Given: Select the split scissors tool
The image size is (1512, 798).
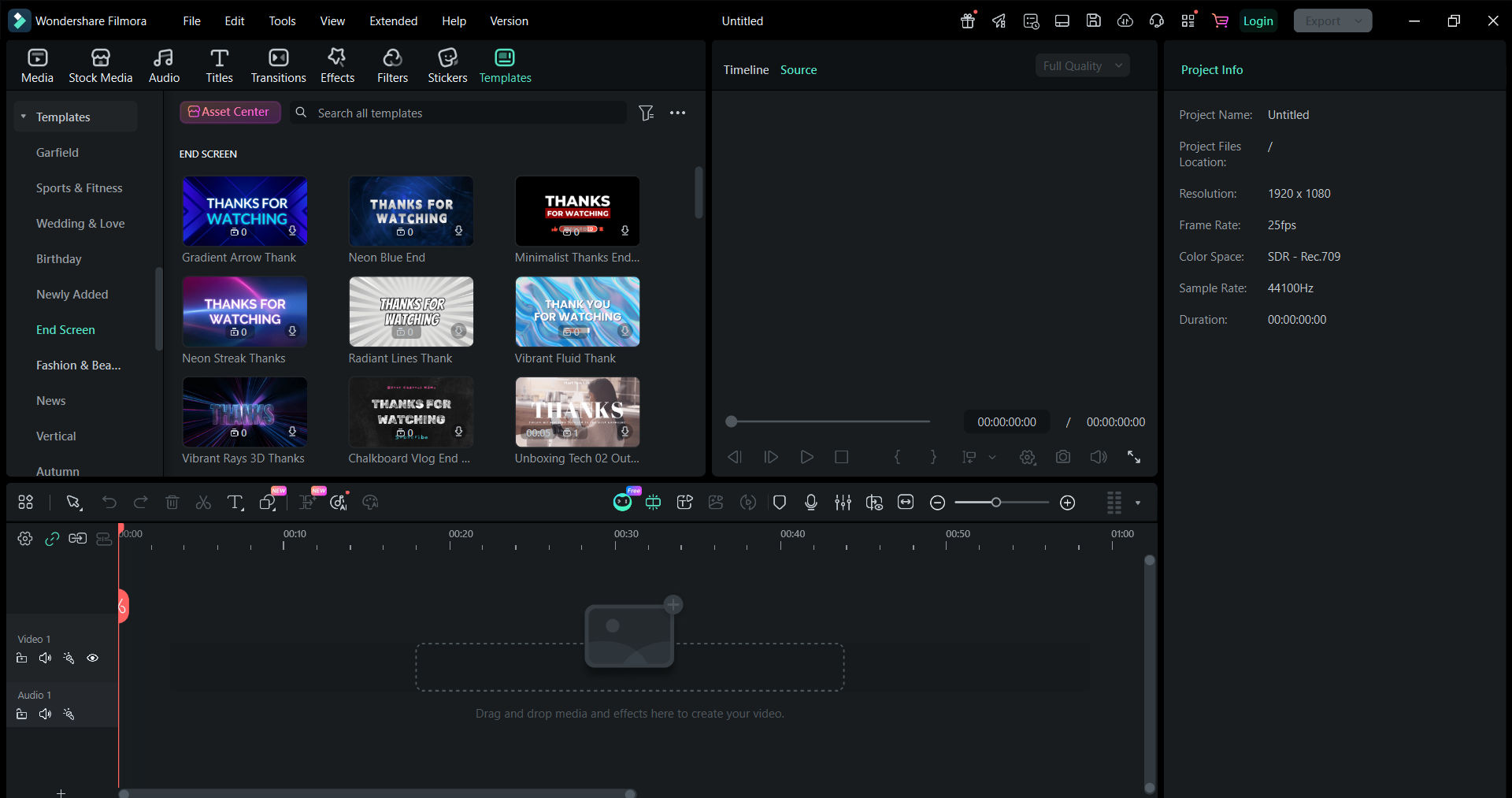Looking at the screenshot, I should (203, 502).
